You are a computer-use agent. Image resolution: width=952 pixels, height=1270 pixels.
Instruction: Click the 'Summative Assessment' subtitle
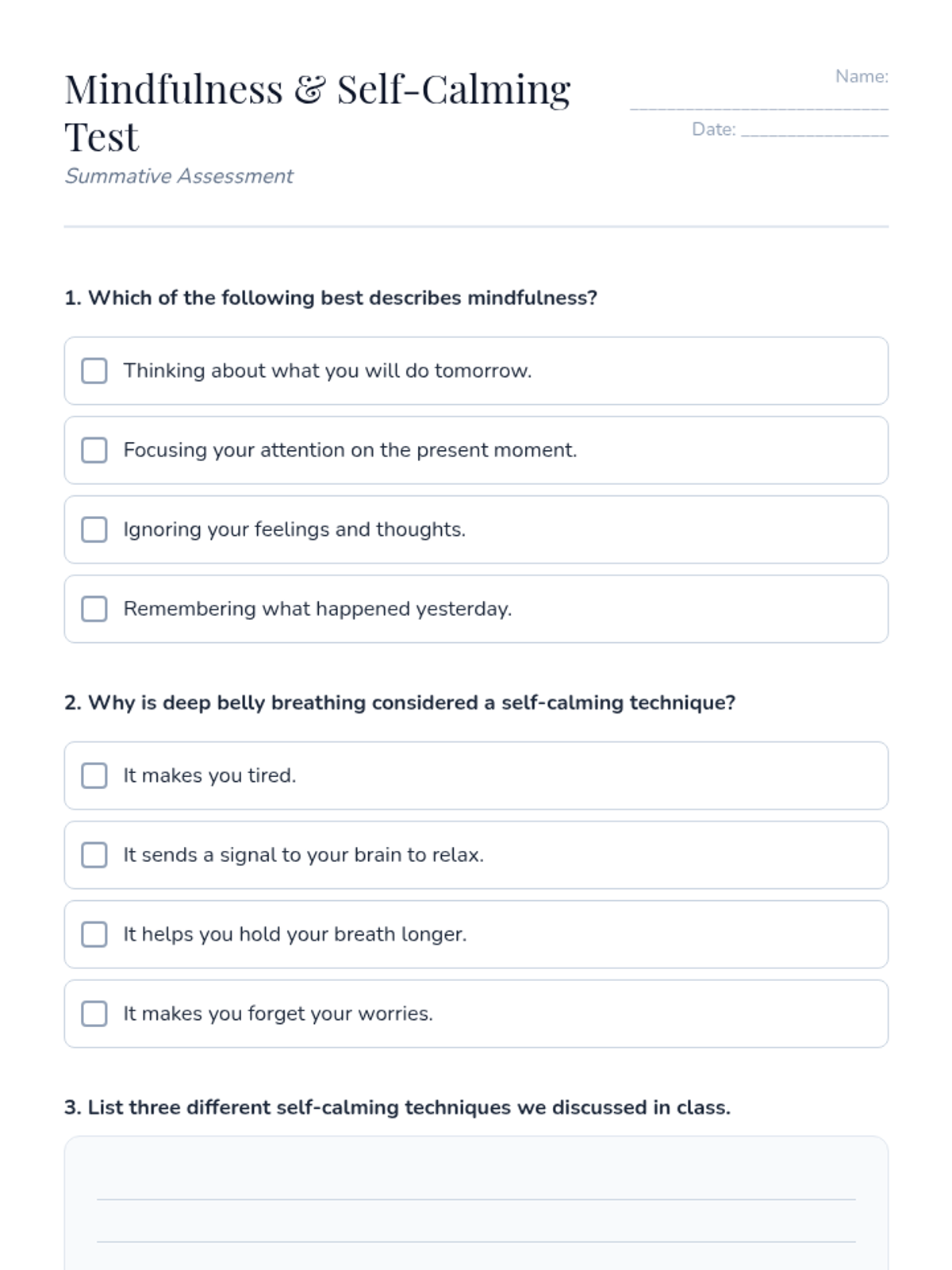coord(179,176)
